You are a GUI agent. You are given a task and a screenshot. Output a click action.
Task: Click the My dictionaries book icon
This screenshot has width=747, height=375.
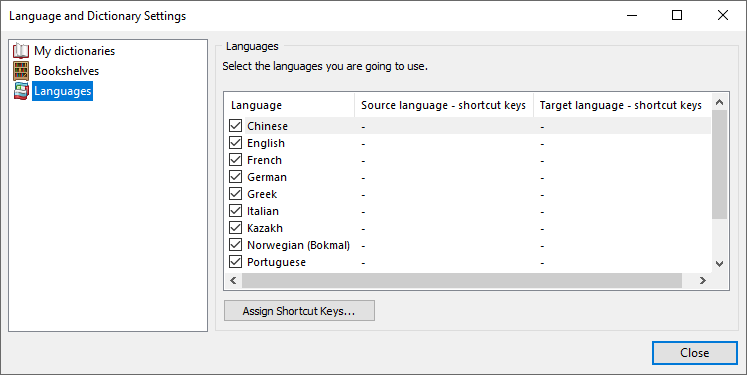coord(21,51)
